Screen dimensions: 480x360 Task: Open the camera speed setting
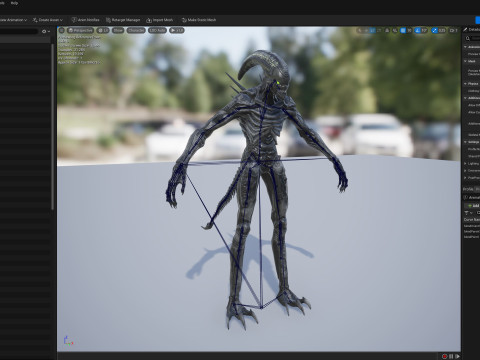(x=453, y=30)
